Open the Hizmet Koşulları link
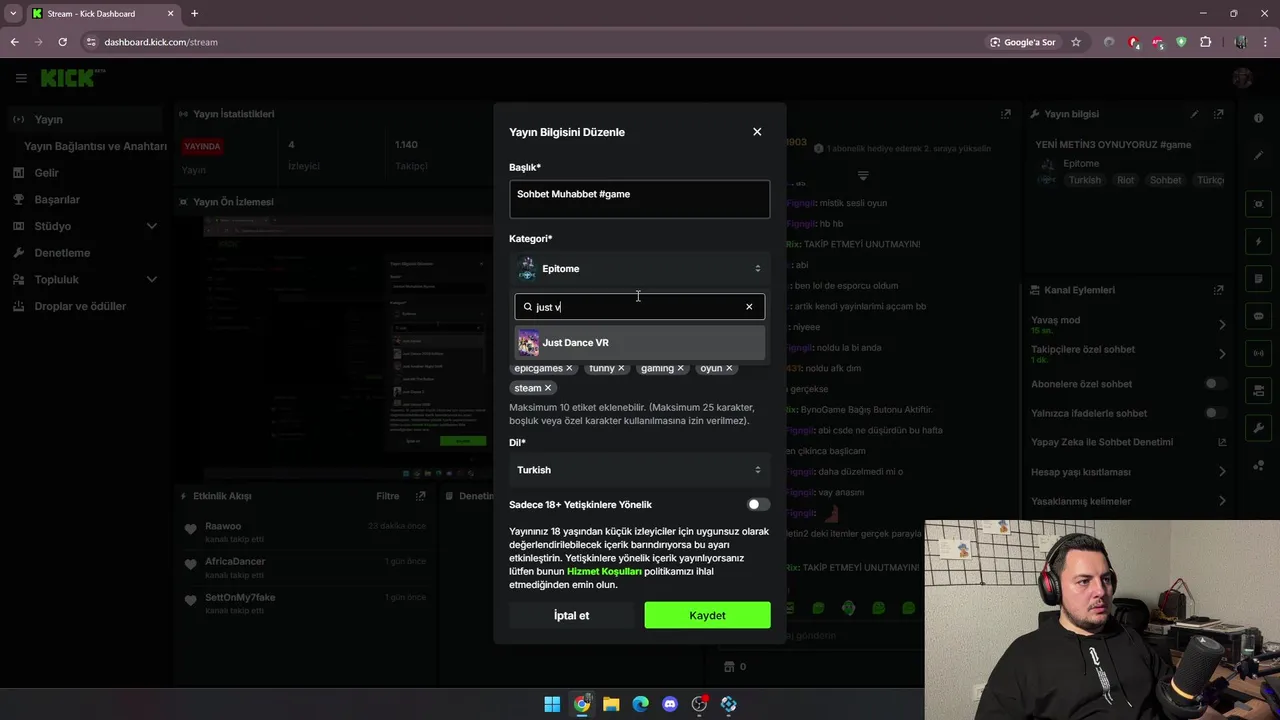Viewport: 1280px width, 720px height. tap(604, 571)
